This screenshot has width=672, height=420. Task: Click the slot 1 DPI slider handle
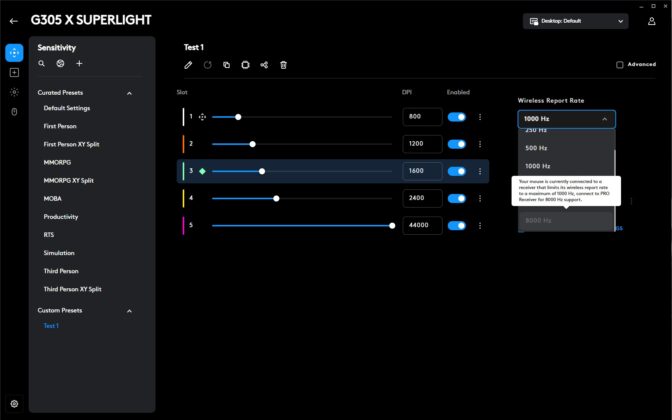point(238,117)
